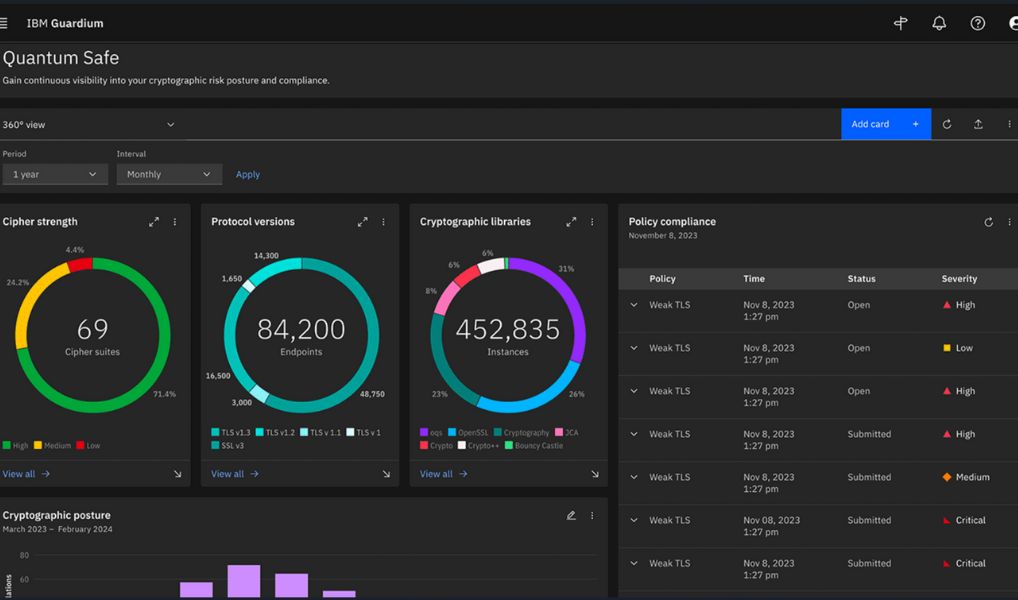
Task: Expand the Weak TLS row dated Nov 08, 2023
Action: (x=634, y=520)
